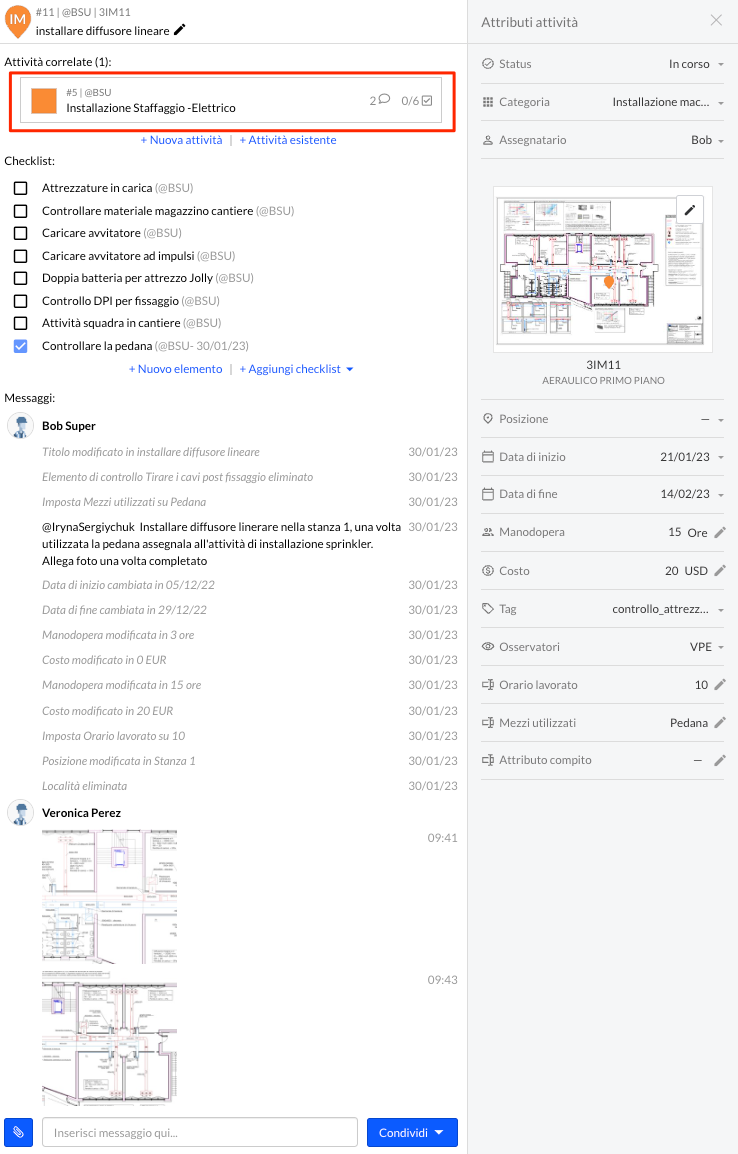Click the Condividi button
This screenshot has height=1154, width=738.
(x=412, y=1132)
